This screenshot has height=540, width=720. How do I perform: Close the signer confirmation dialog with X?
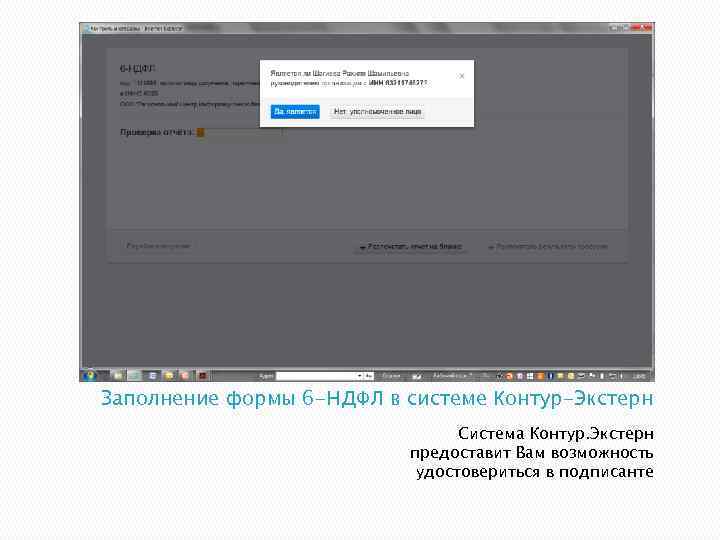[x=461, y=76]
